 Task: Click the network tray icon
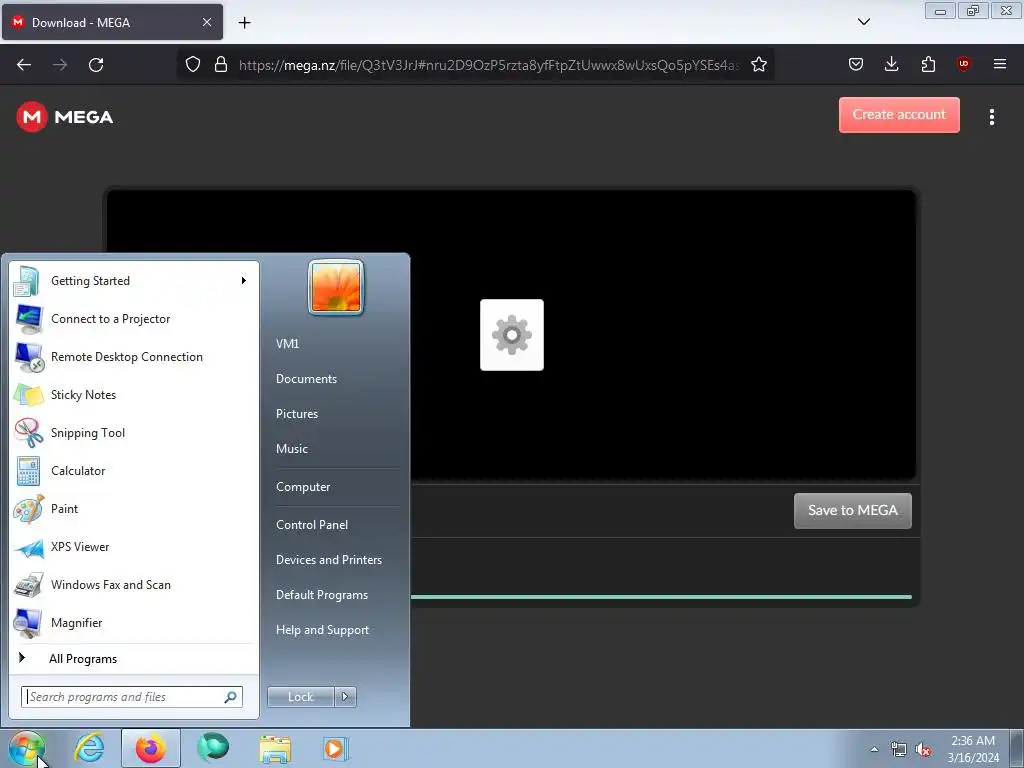(899, 750)
